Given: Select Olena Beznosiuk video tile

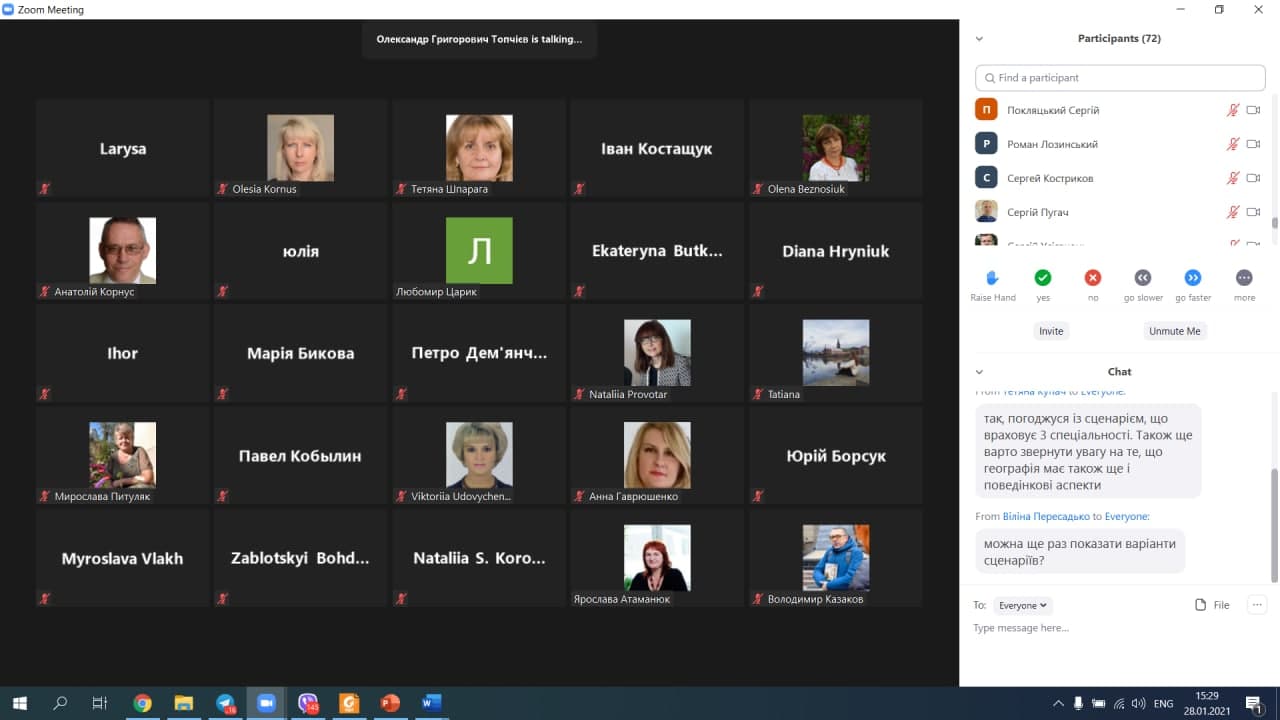Looking at the screenshot, I should (835, 148).
